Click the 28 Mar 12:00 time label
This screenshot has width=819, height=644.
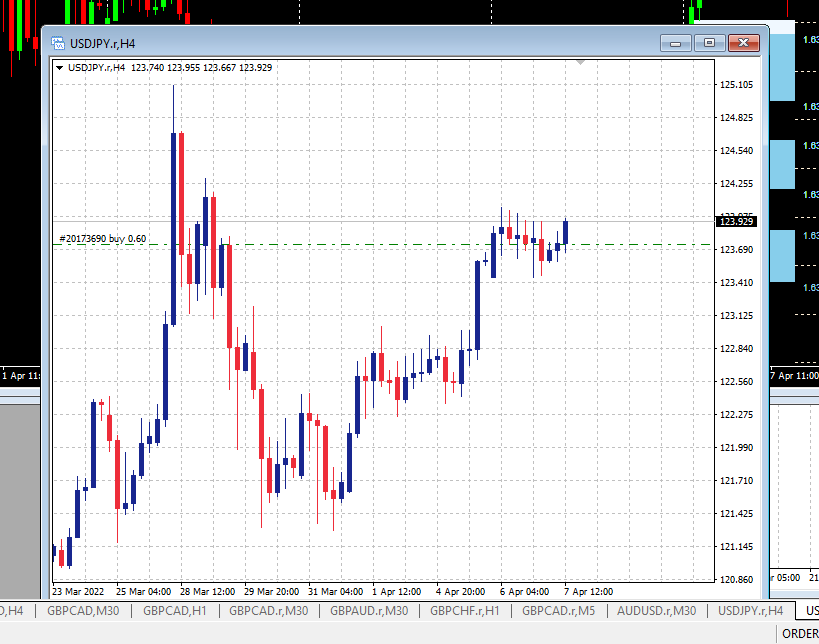tap(207, 592)
